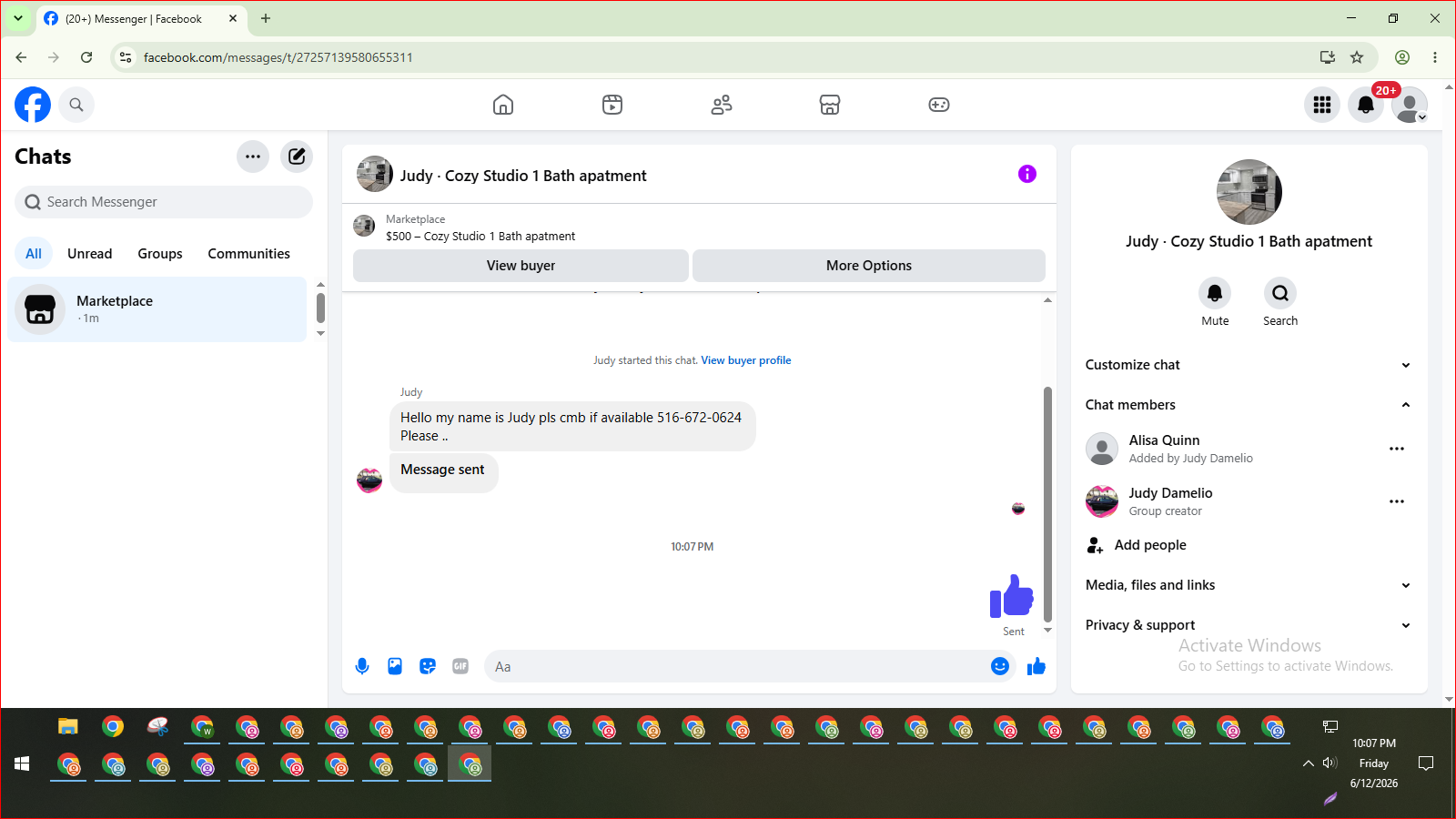
Task: Send a like with thumbs-up button
Action: [1036, 666]
